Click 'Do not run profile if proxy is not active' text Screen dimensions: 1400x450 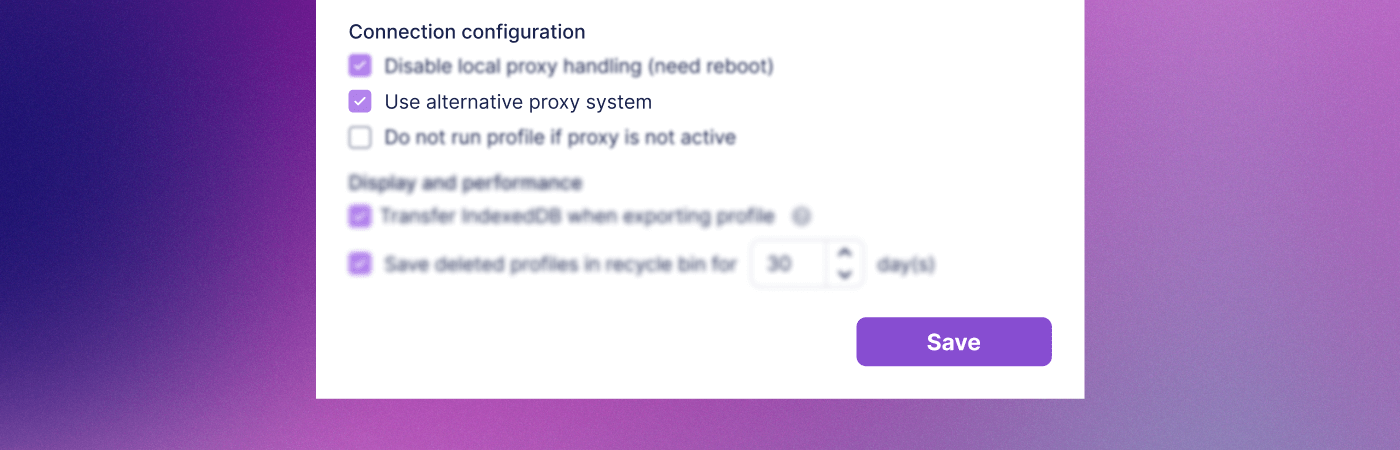click(560, 137)
